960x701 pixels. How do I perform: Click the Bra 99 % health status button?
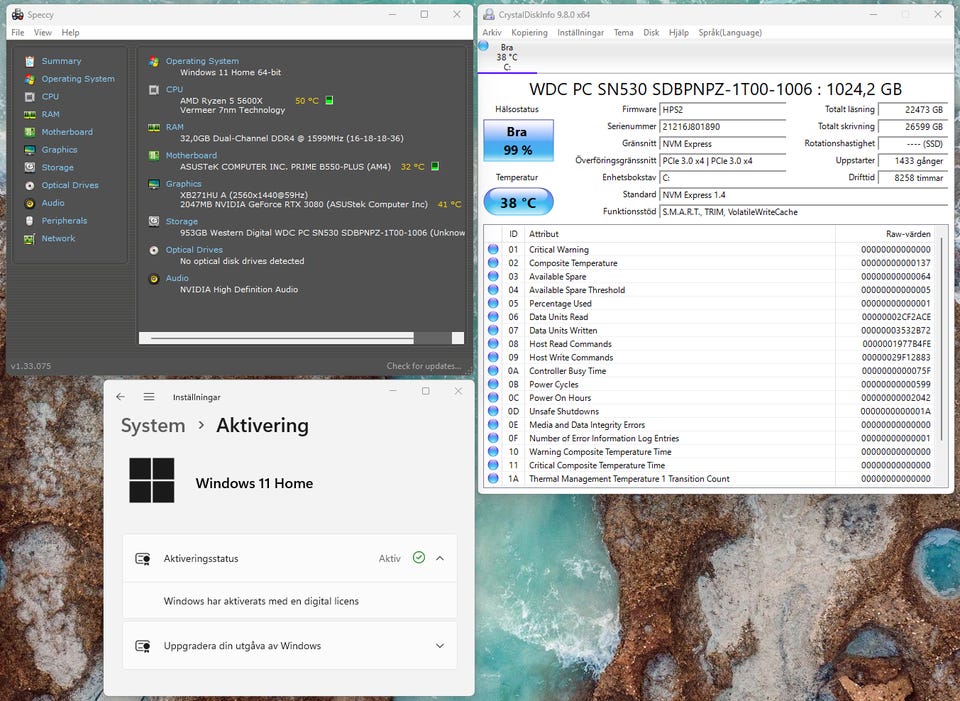click(x=517, y=141)
